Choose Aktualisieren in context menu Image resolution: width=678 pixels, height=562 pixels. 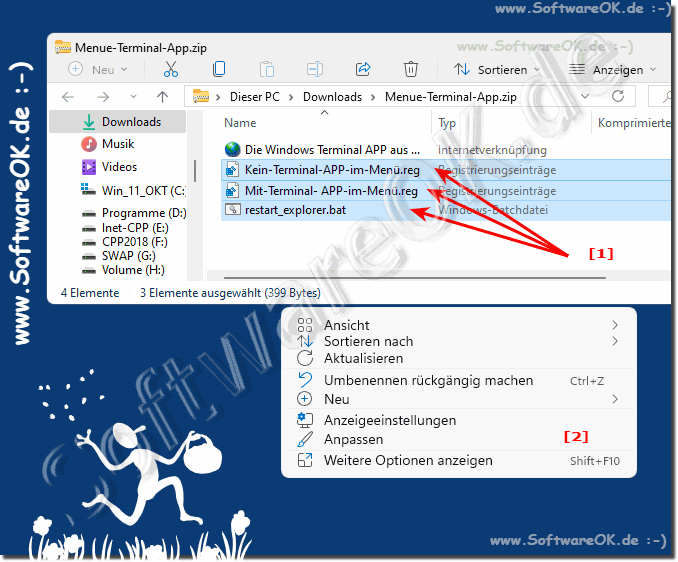tap(458, 358)
